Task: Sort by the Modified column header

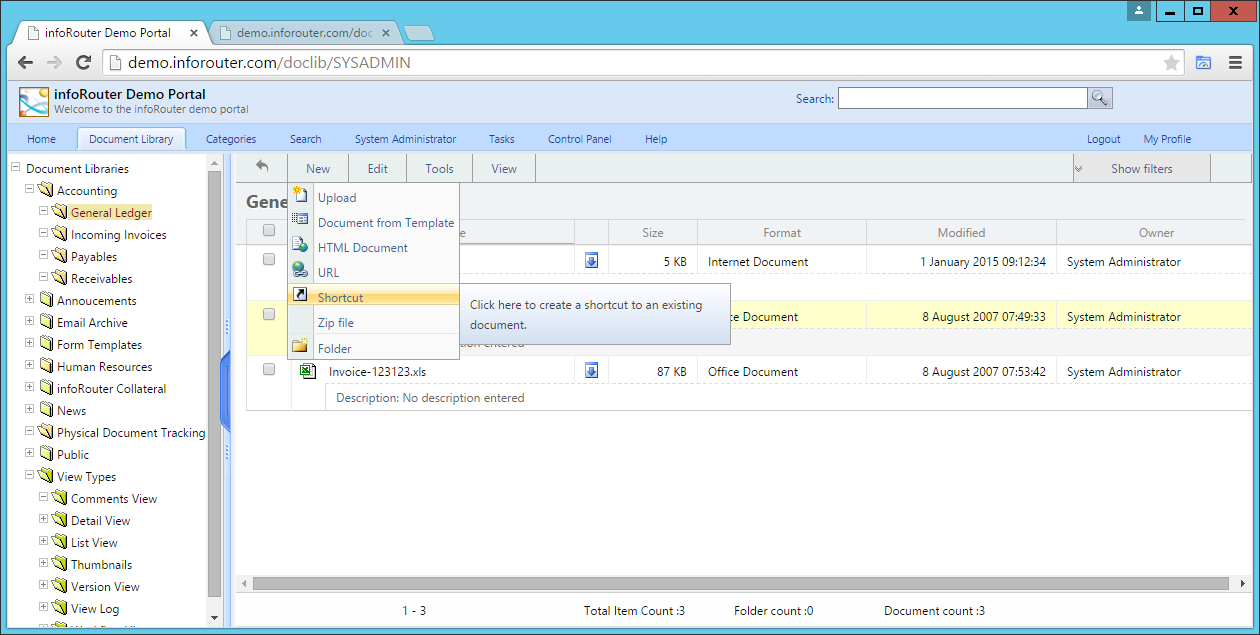Action: [x=961, y=232]
